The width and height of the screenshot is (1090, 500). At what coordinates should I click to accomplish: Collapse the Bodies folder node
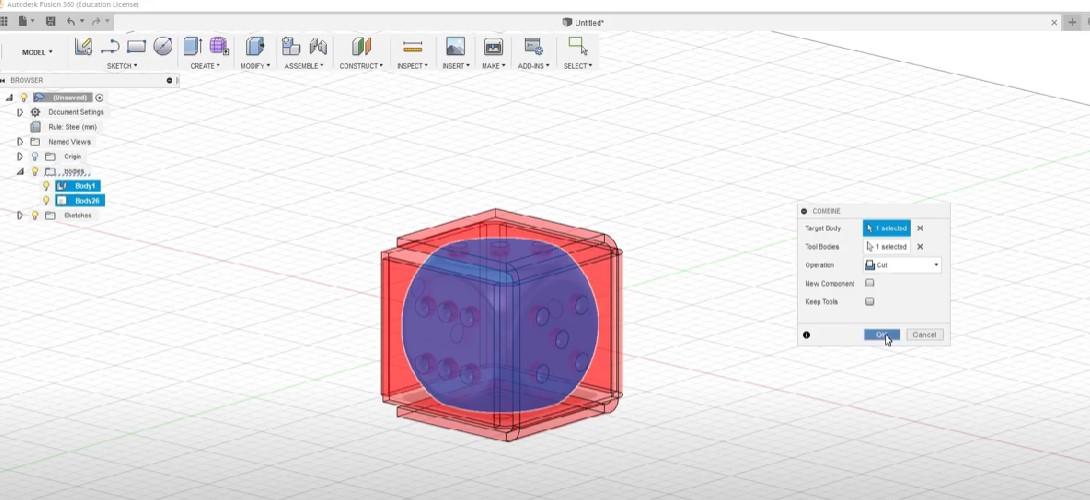coord(19,171)
